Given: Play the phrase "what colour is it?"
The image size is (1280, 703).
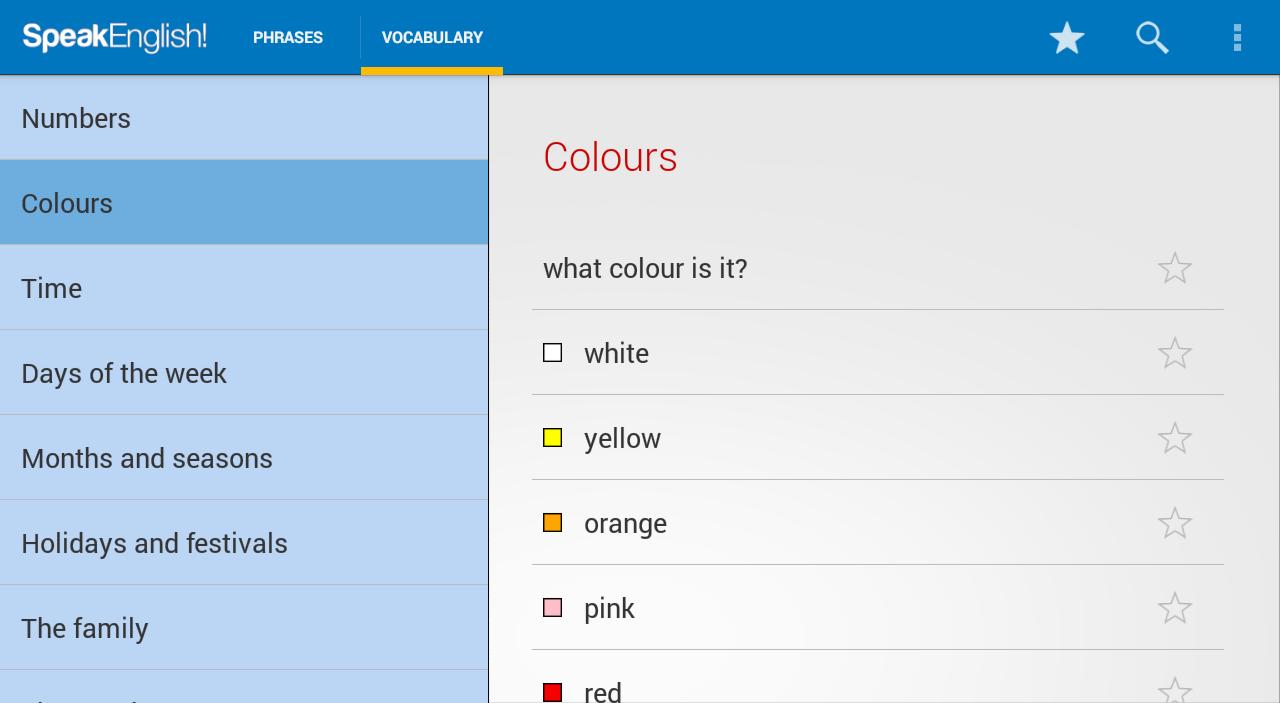Looking at the screenshot, I should pos(645,268).
